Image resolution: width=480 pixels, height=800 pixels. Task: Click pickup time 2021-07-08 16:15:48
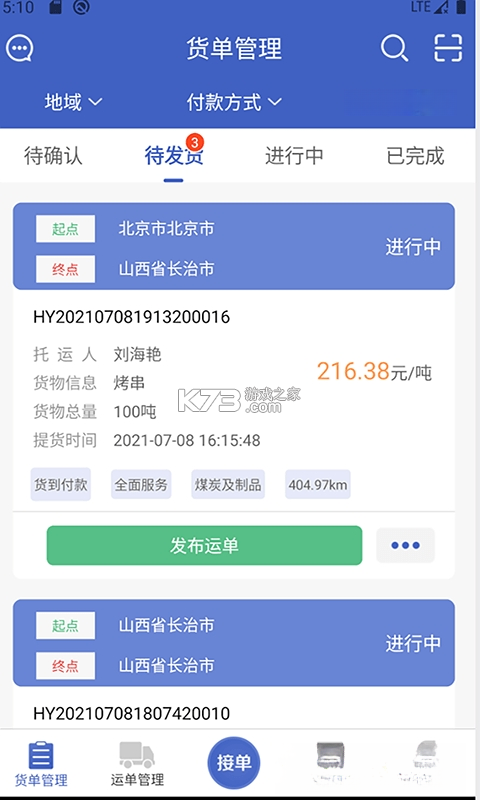(x=187, y=440)
